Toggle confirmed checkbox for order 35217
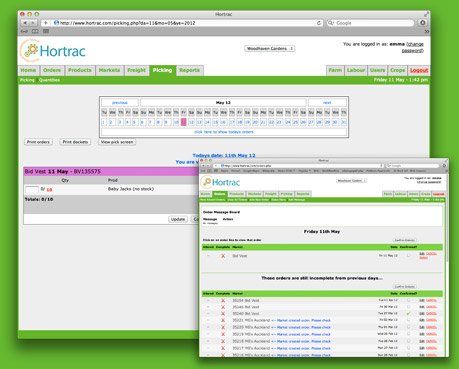 point(408,348)
